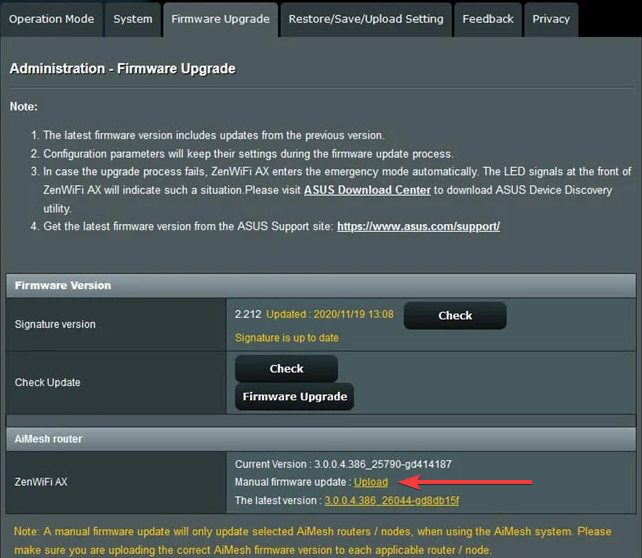Viewport: 642px width, 558px height.
Task: Click the 'Signature is up to date' status
Action: coord(287,338)
